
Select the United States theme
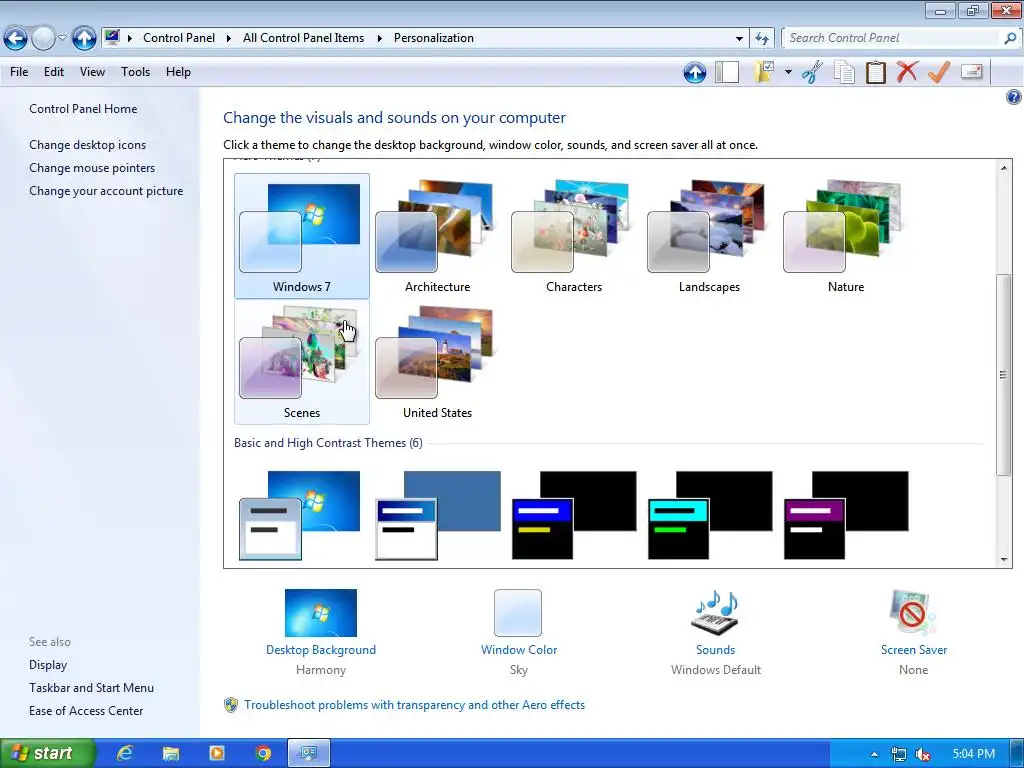click(437, 362)
